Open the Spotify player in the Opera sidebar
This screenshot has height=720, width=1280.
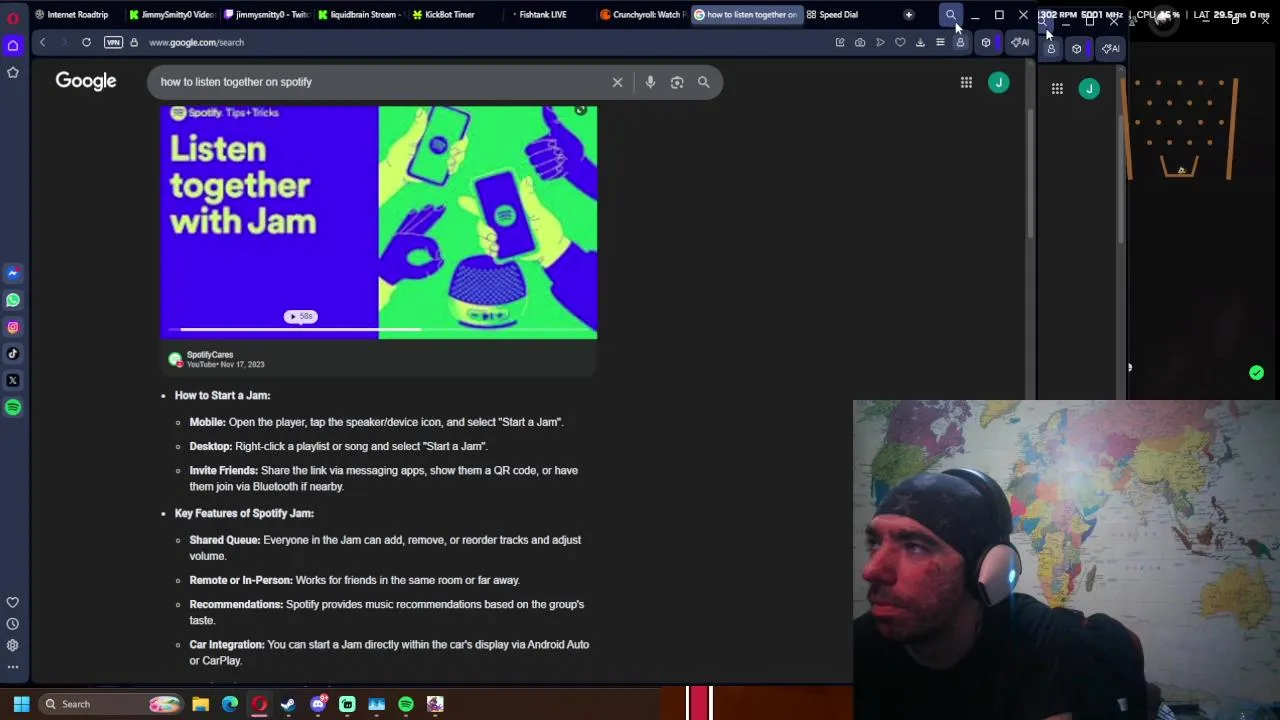tap(13, 407)
